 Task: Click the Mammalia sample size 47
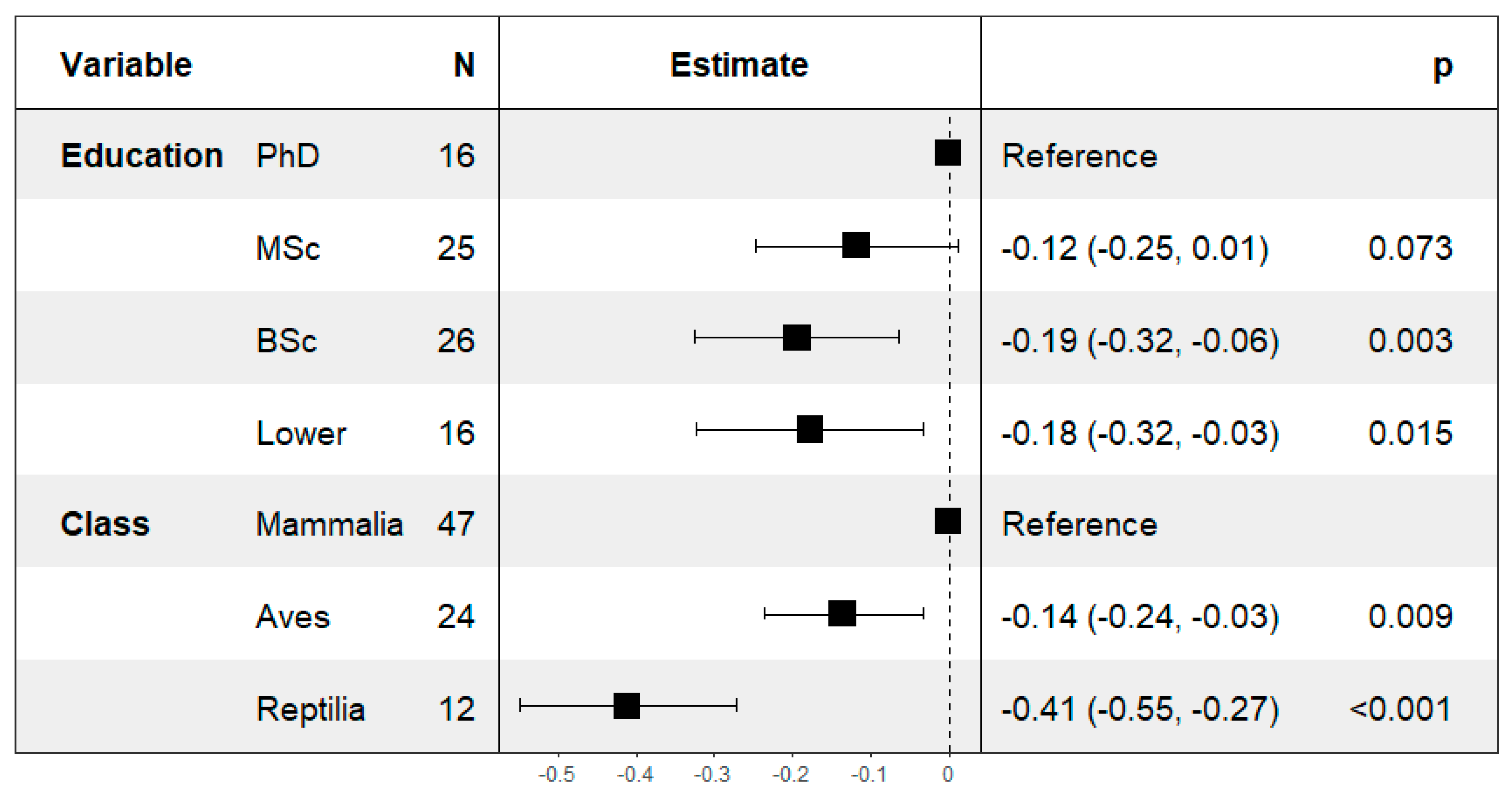coord(455,524)
